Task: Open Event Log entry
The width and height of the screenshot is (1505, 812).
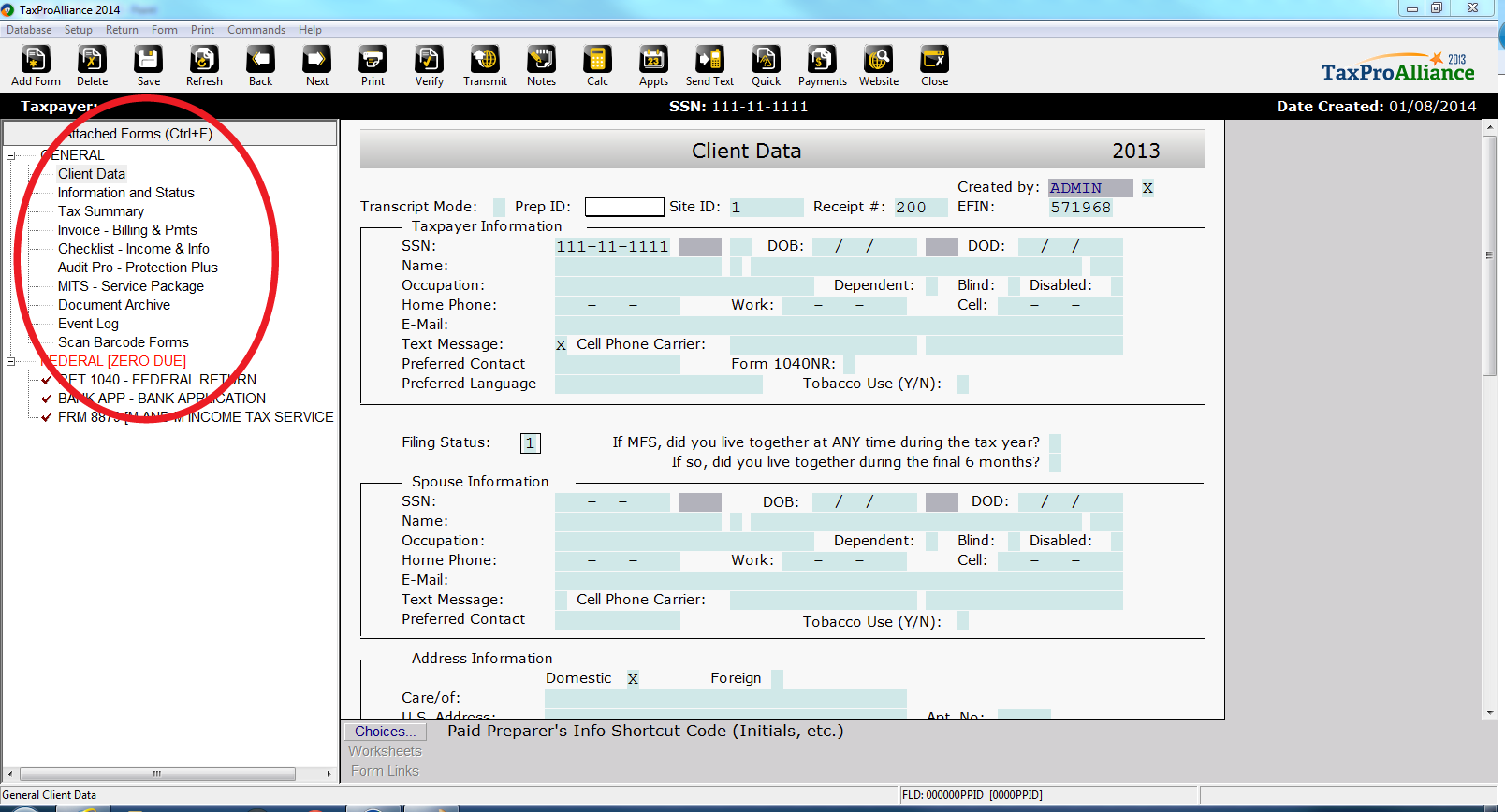Action: coord(88,324)
